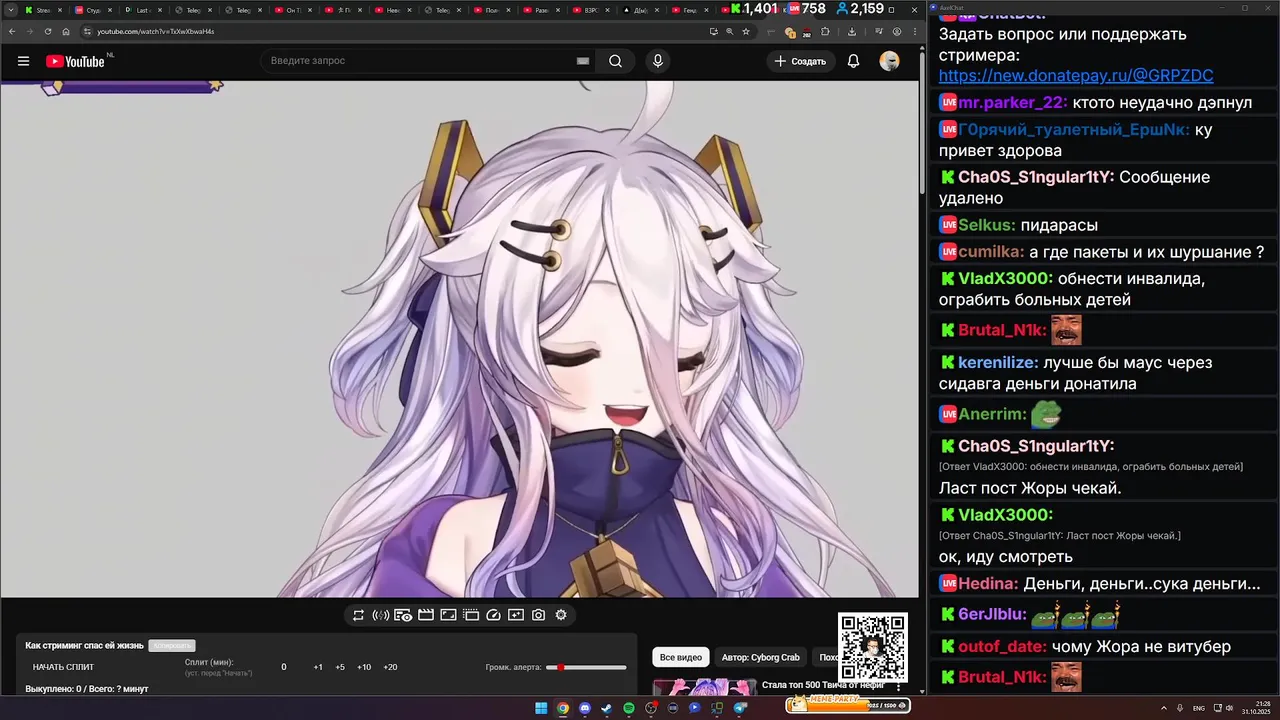The height and width of the screenshot is (720, 1280).
Task: Click the clapperboard icon in player toolbar
Action: 425,615
